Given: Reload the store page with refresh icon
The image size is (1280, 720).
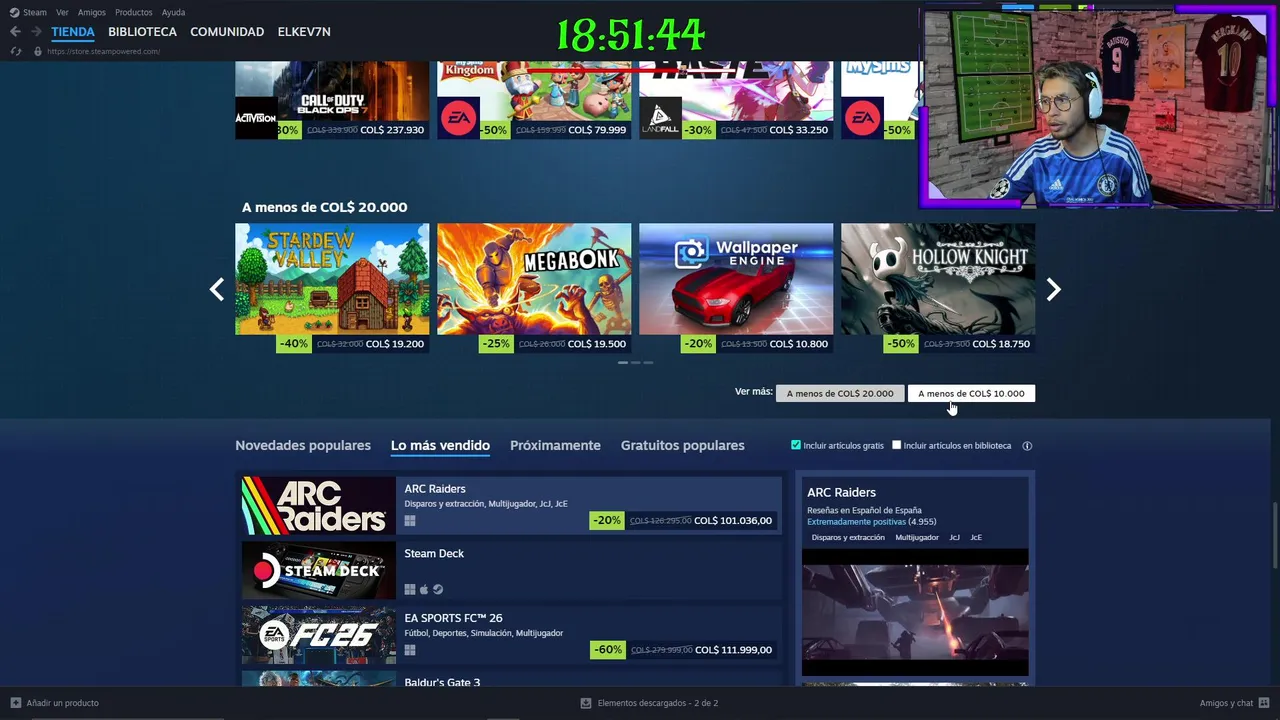Looking at the screenshot, I should [15, 51].
